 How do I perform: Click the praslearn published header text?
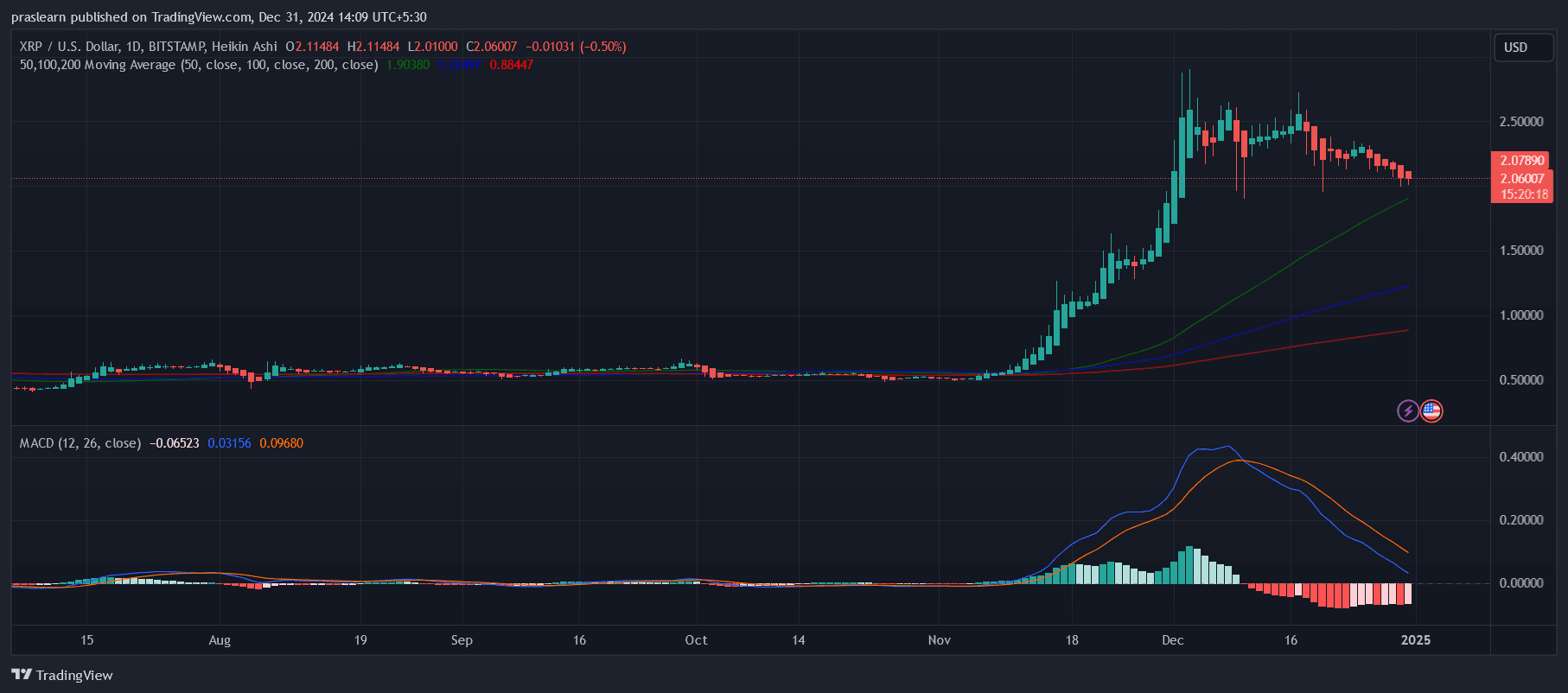pos(219,17)
